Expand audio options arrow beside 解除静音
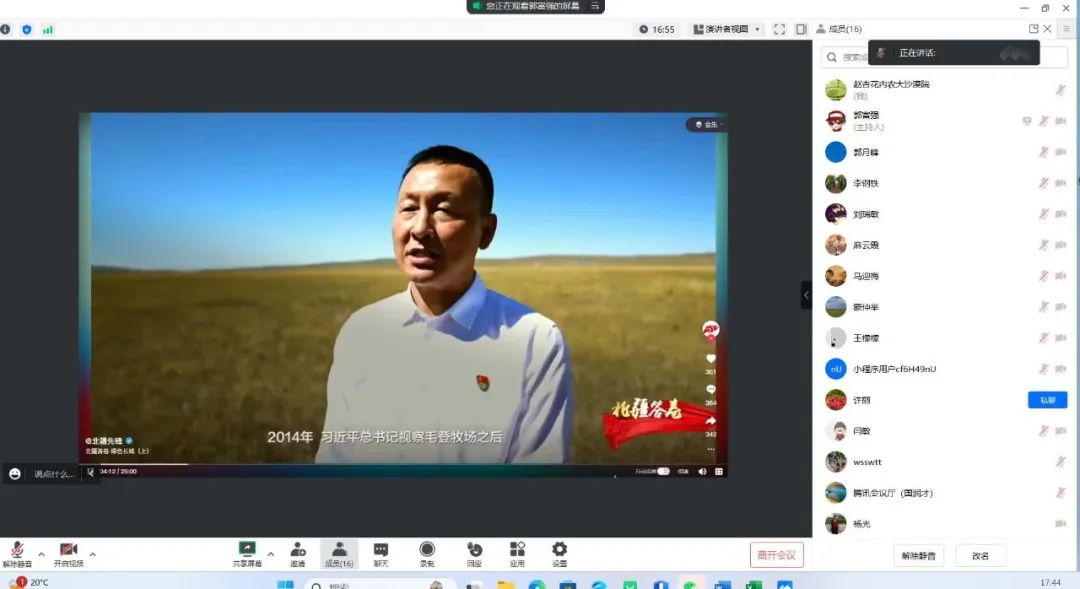Screen dimensions: 1080x589 (x=41, y=554)
